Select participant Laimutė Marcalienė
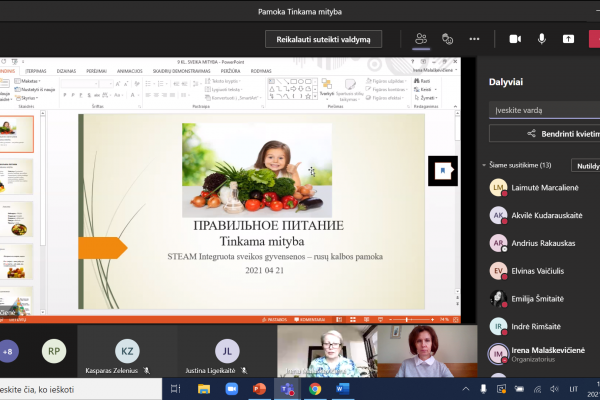The width and height of the screenshot is (600, 400). tap(545, 188)
